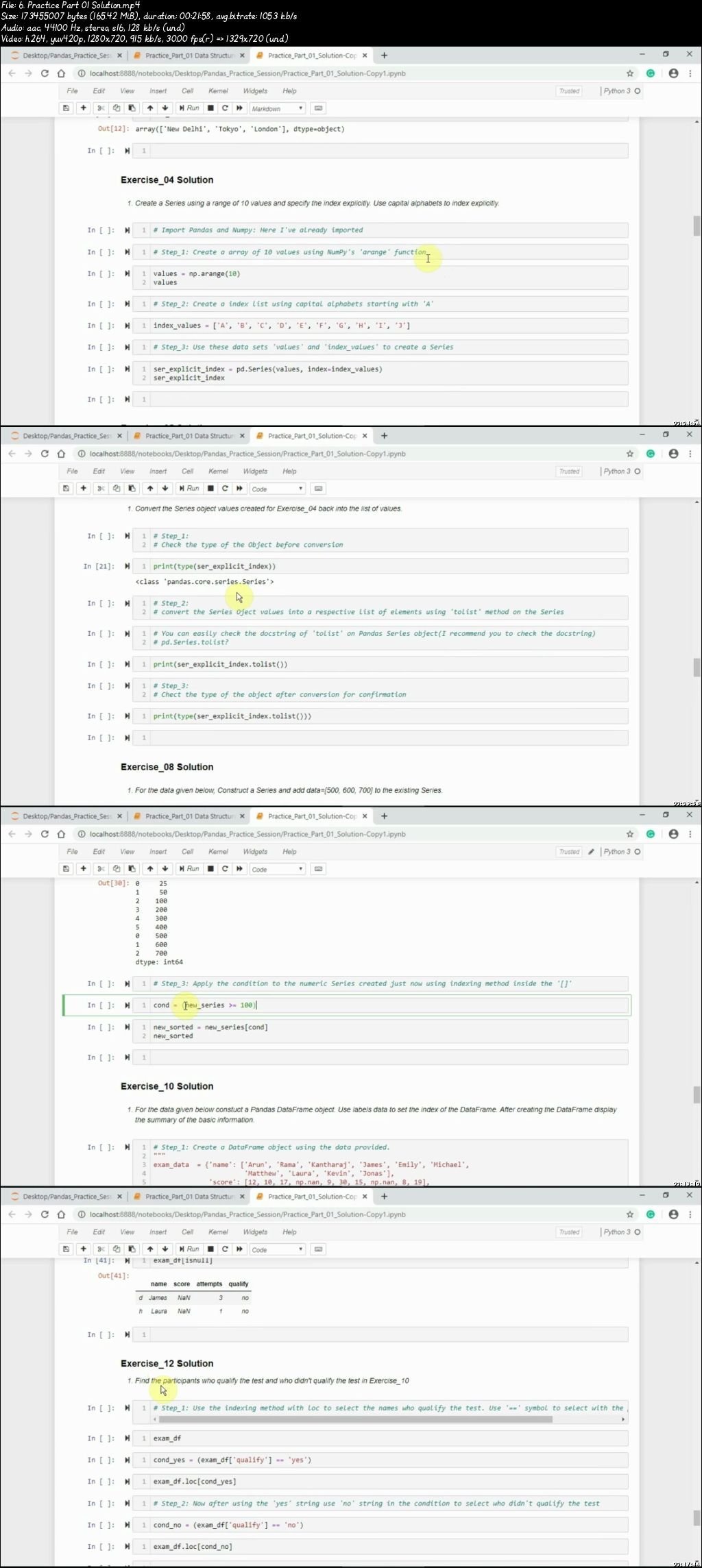This screenshot has height=1568, width=702.
Task: Click the Trusted button in the Exercise_12 frame
Action: (569, 1232)
